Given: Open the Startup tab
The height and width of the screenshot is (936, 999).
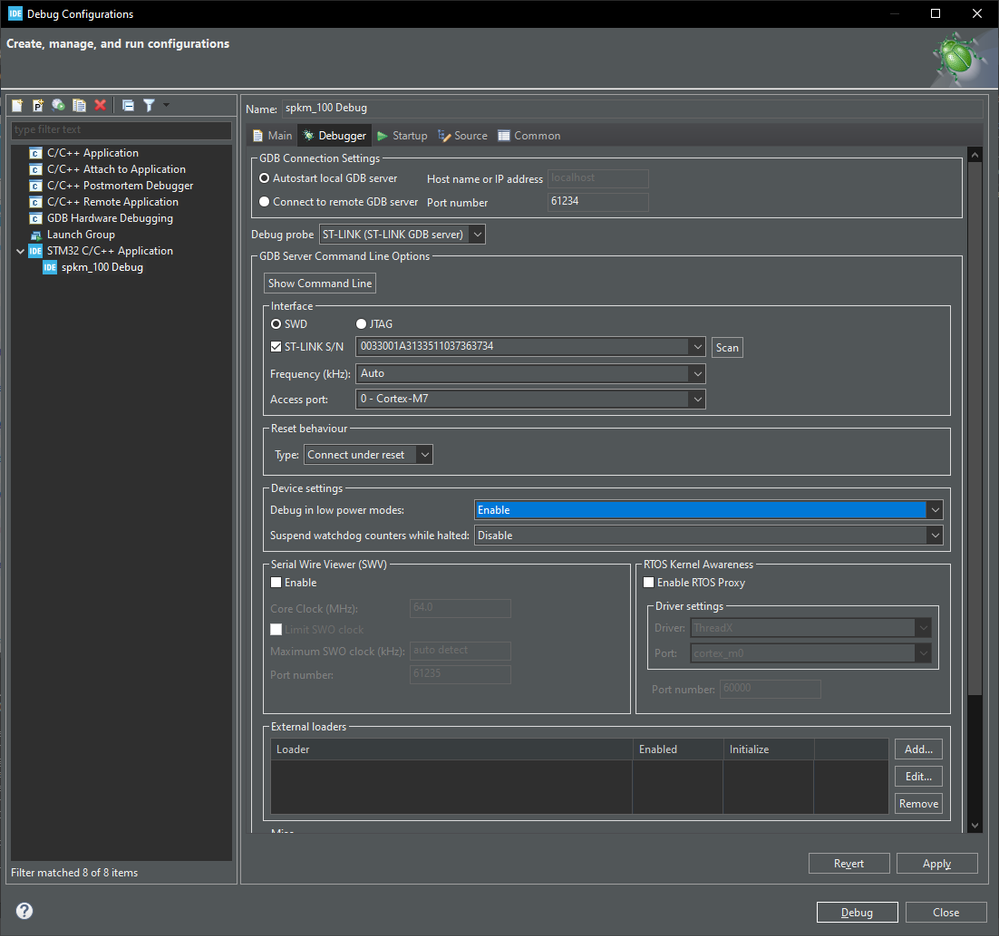Looking at the screenshot, I should point(403,136).
